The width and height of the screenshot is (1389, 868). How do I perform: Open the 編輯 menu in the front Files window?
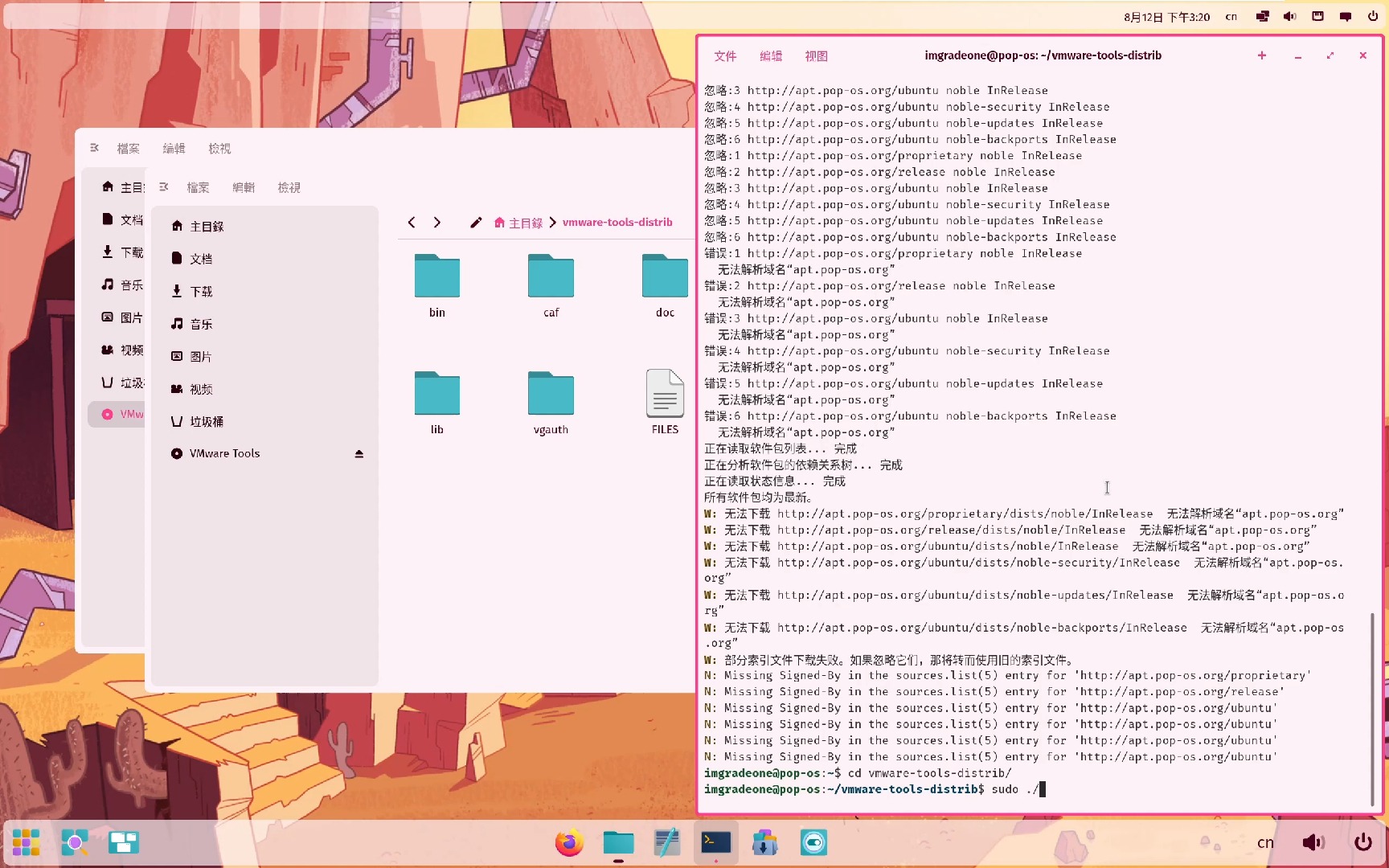[x=244, y=188]
